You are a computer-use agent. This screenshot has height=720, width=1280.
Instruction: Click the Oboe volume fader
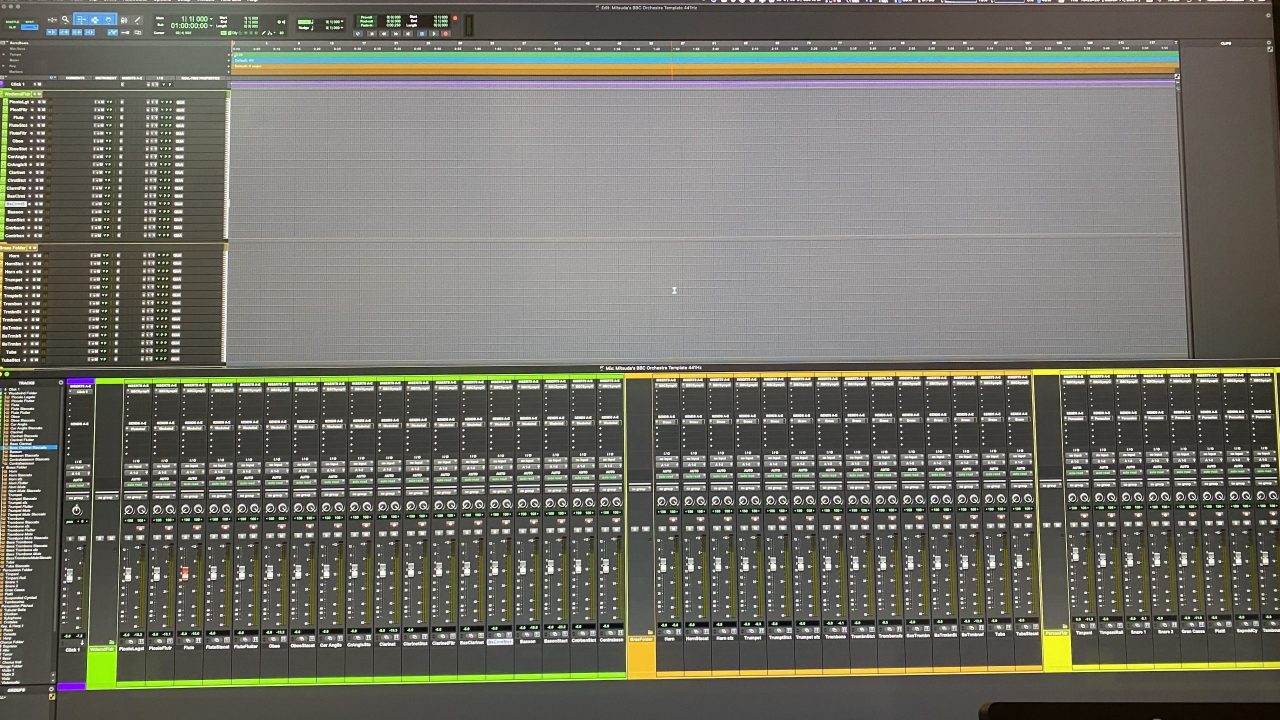click(270, 572)
